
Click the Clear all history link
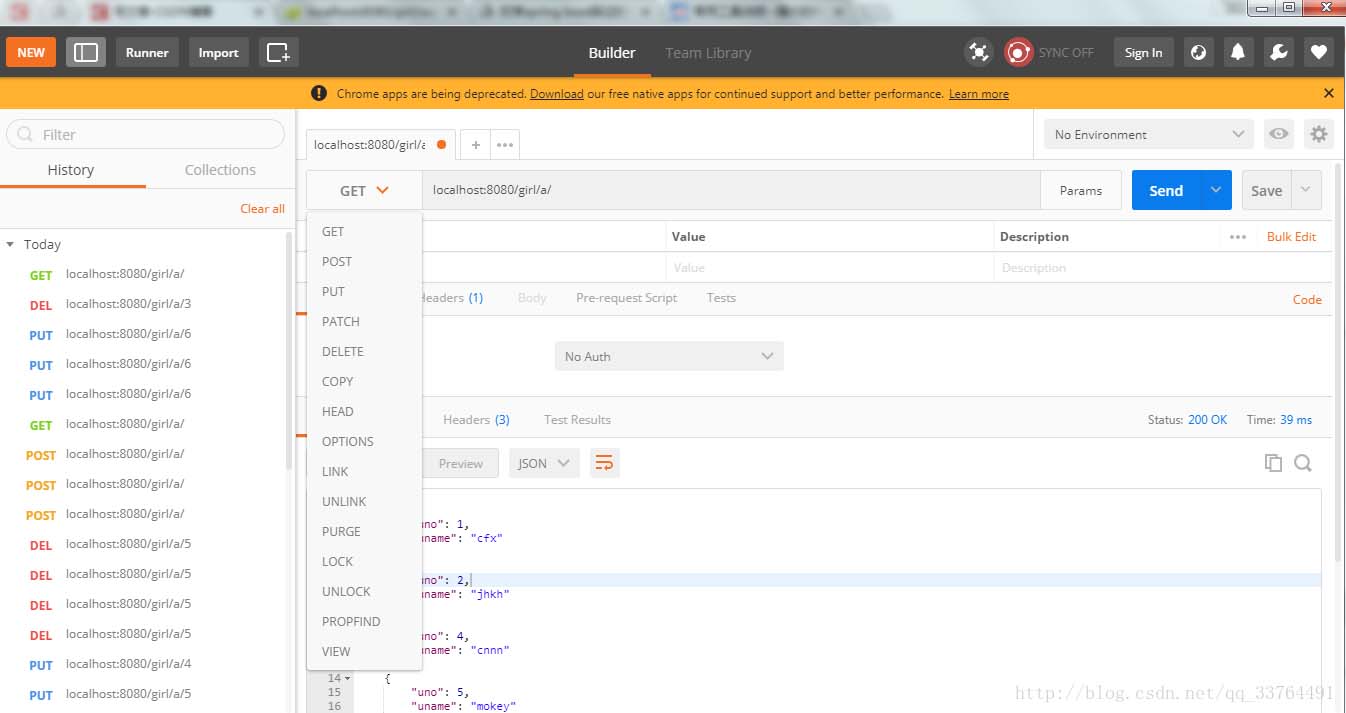coord(262,208)
